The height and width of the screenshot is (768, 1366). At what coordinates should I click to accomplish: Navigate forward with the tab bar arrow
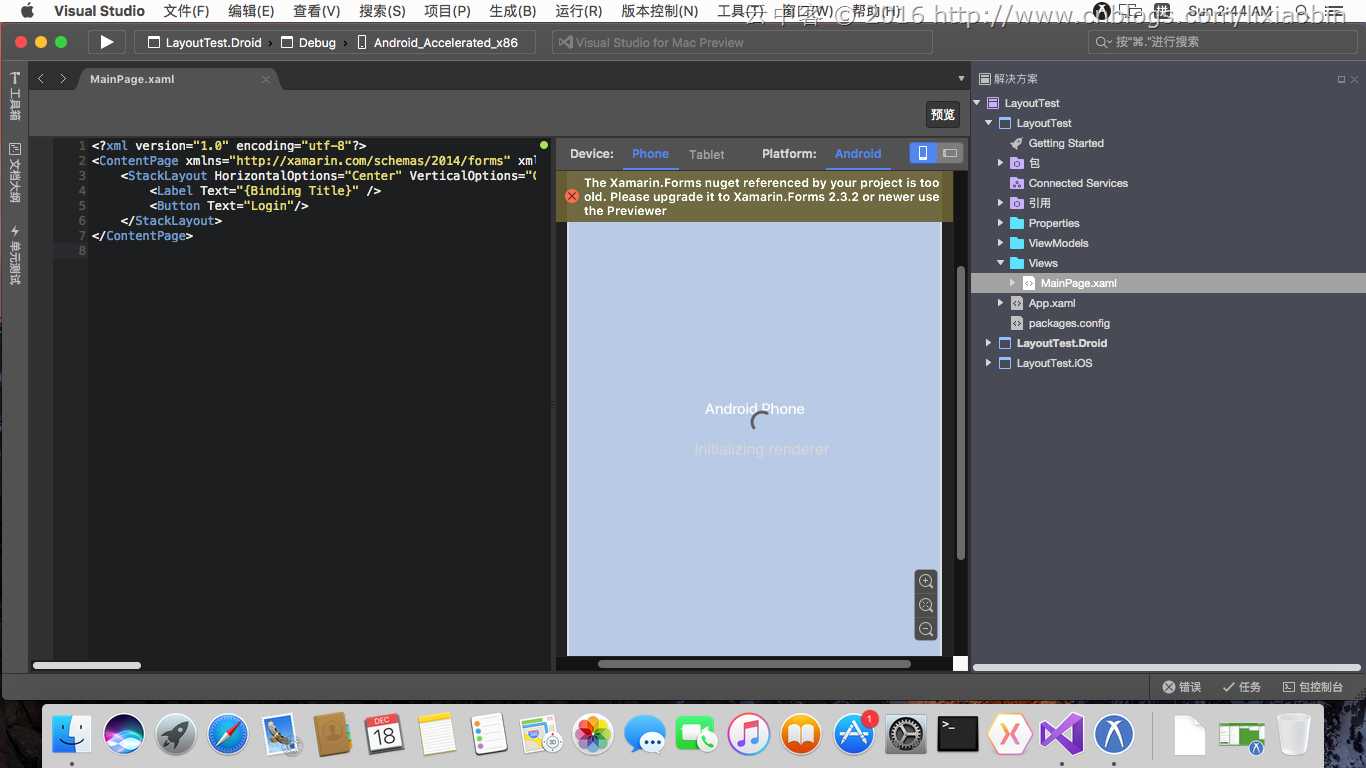[63, 79]
